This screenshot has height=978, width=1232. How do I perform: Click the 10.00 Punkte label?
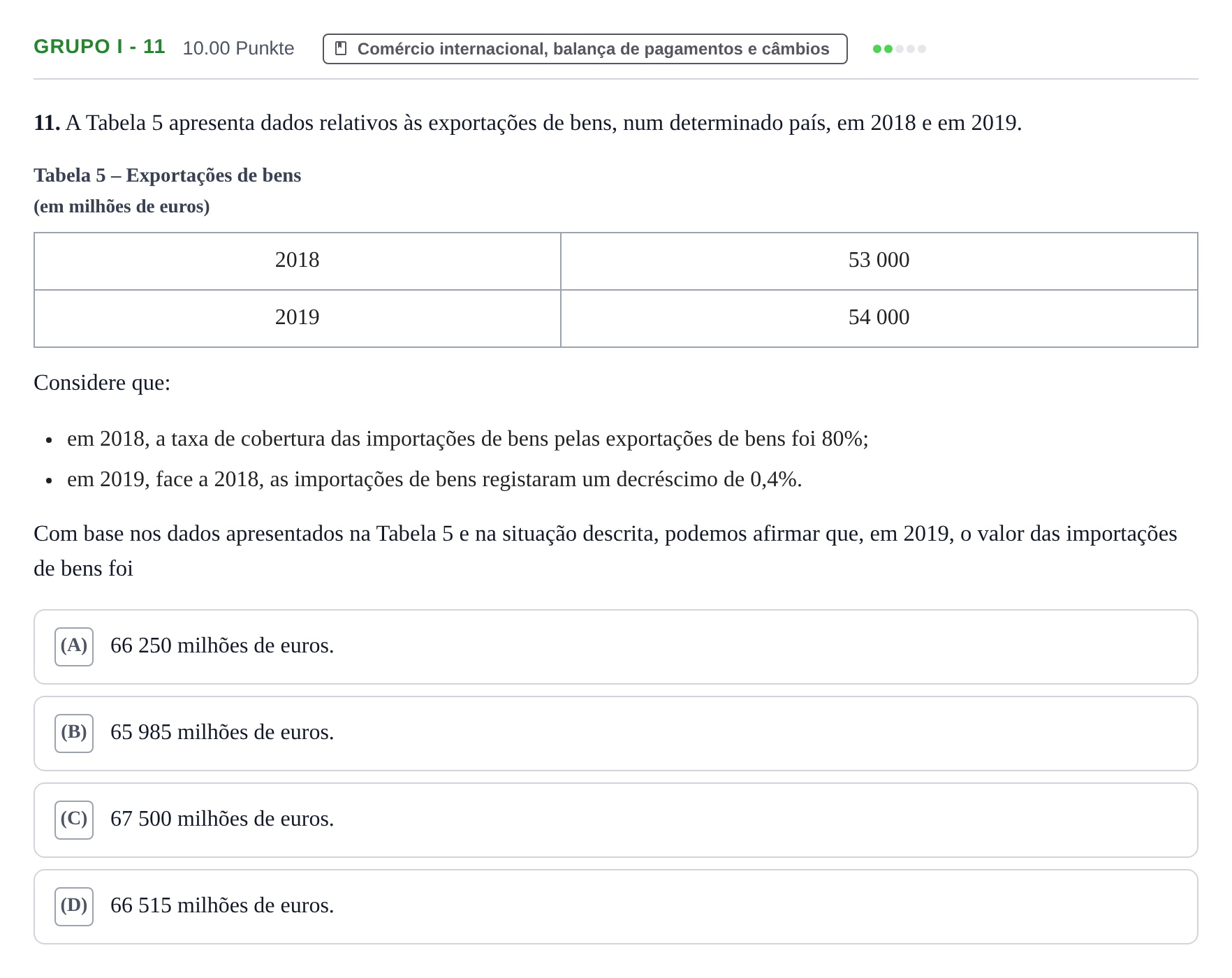click(238, 48)
